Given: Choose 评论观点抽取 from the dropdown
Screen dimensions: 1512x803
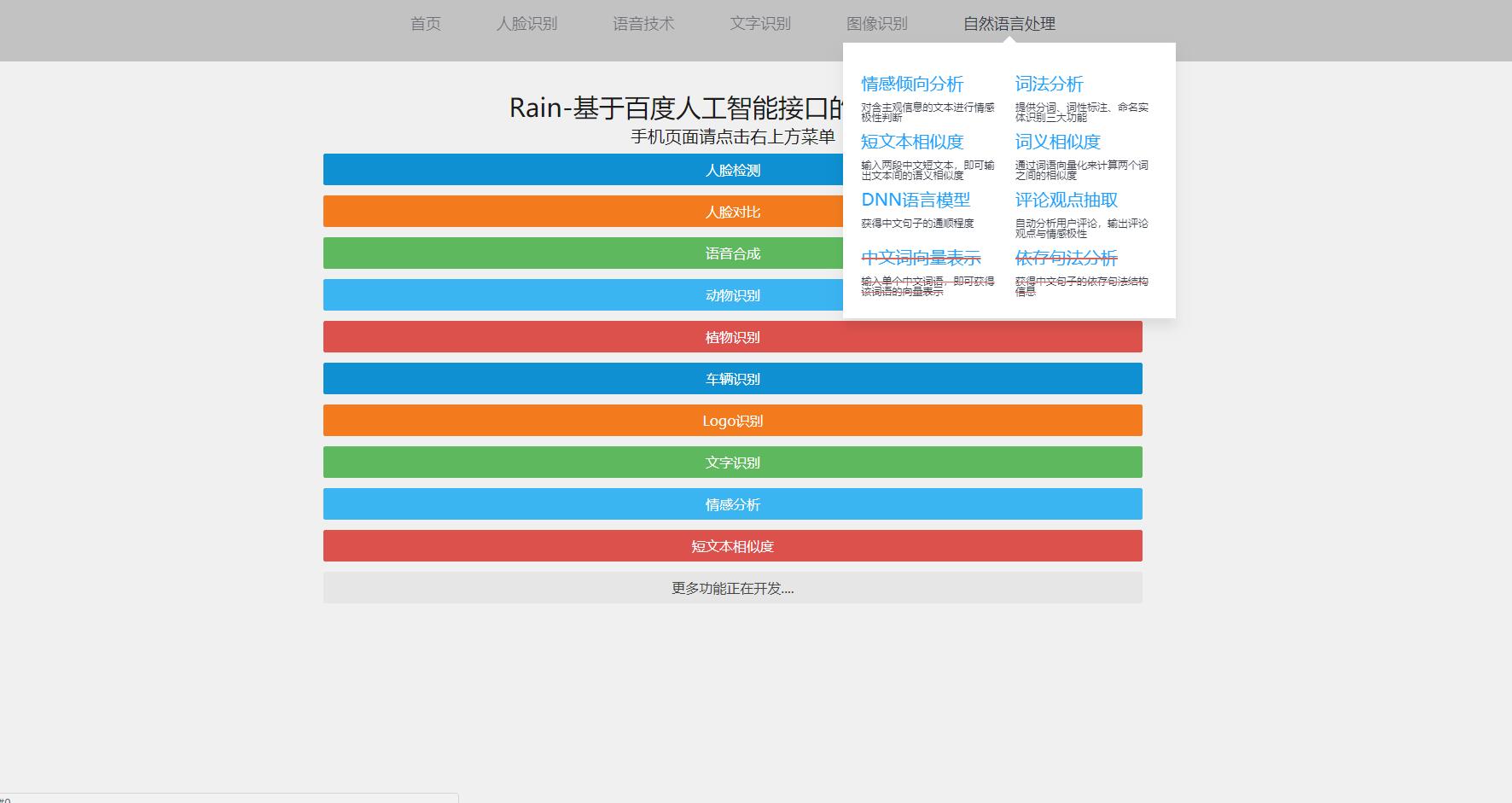Looking at the screenshot, I should (x=1066, y=200).
